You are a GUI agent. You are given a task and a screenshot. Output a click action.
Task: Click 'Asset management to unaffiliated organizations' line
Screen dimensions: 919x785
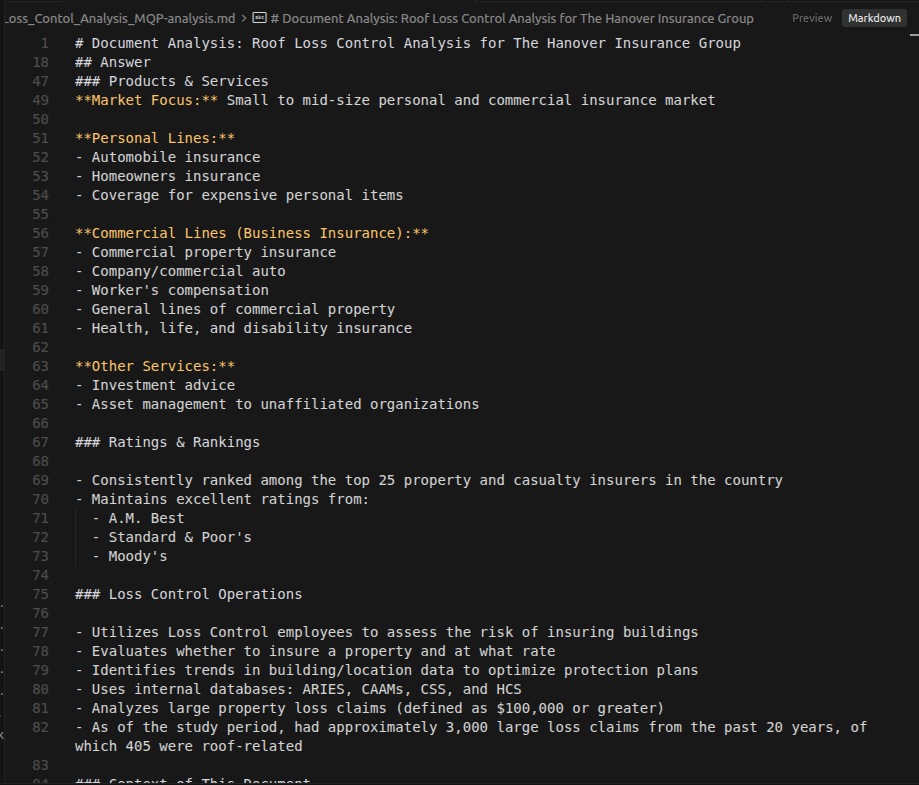click(277, 404)
